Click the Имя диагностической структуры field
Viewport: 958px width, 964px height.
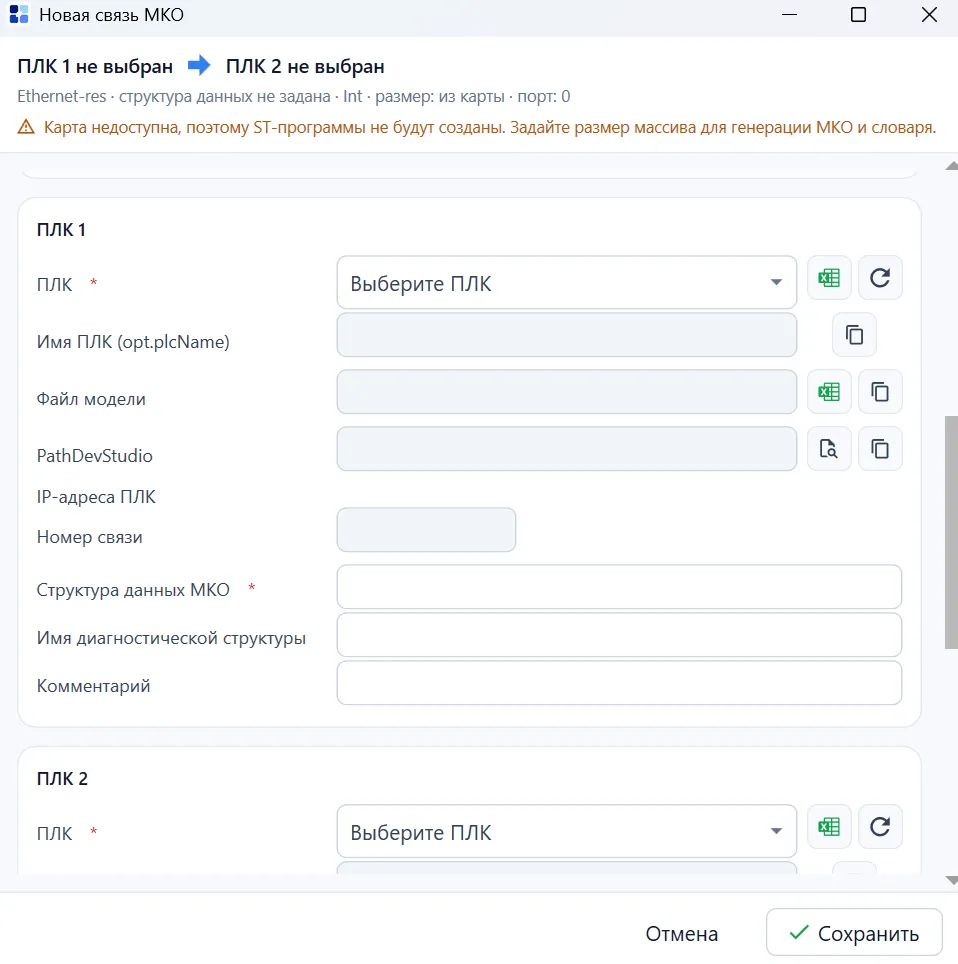coord(619,635)
